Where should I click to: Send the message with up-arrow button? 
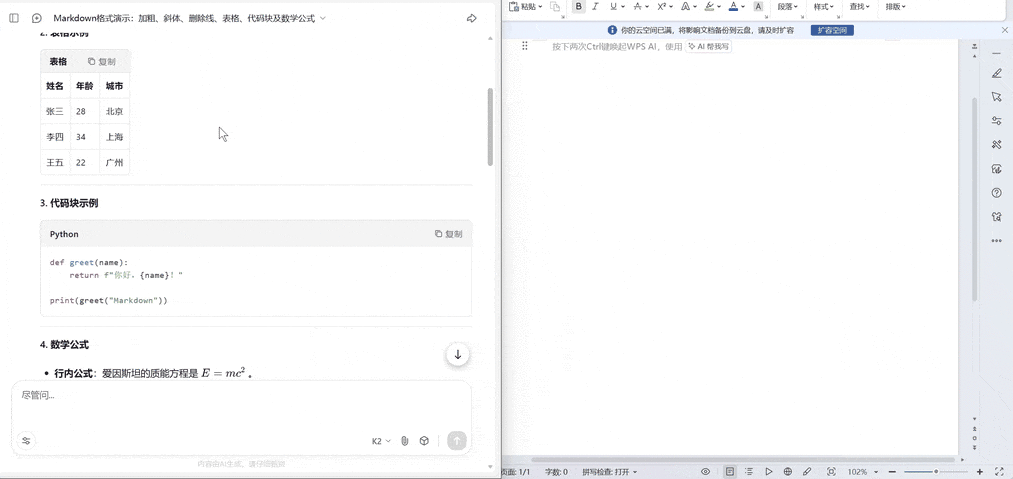[x=457, y=441]
